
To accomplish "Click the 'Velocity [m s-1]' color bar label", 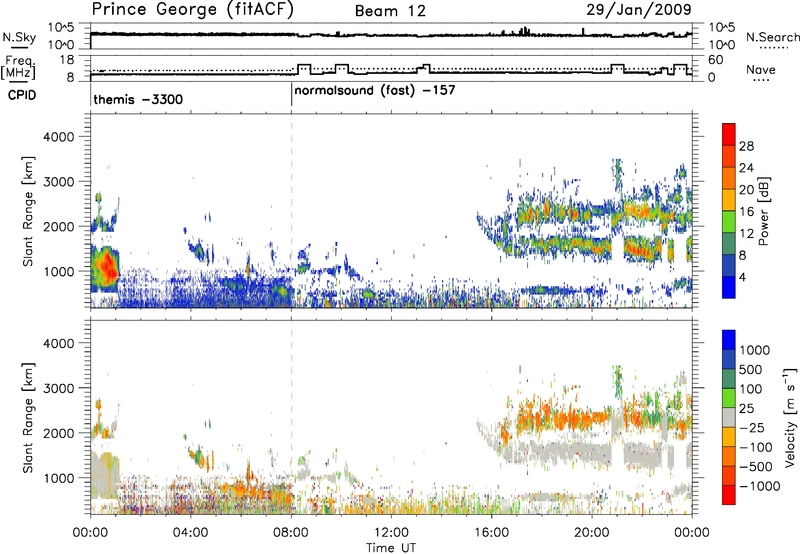I will click(x=790, y=417).
